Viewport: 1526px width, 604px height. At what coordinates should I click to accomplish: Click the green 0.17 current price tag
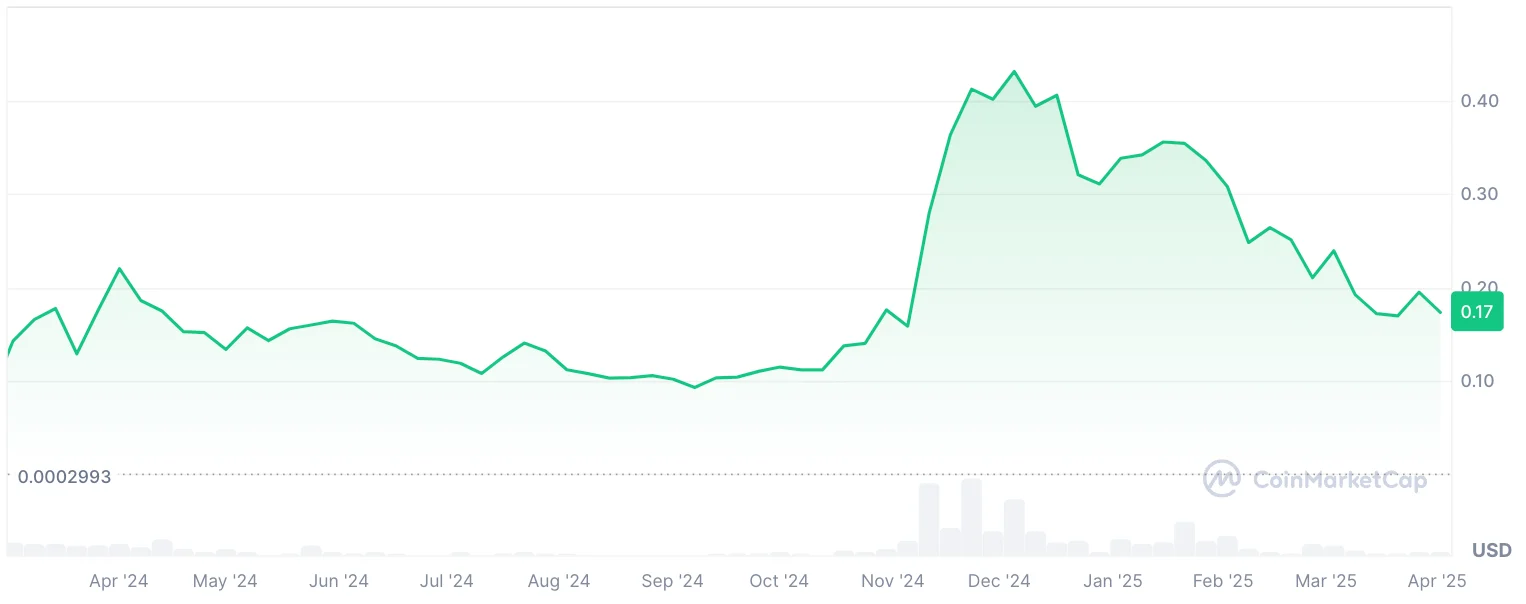(x=1476, y=312)
